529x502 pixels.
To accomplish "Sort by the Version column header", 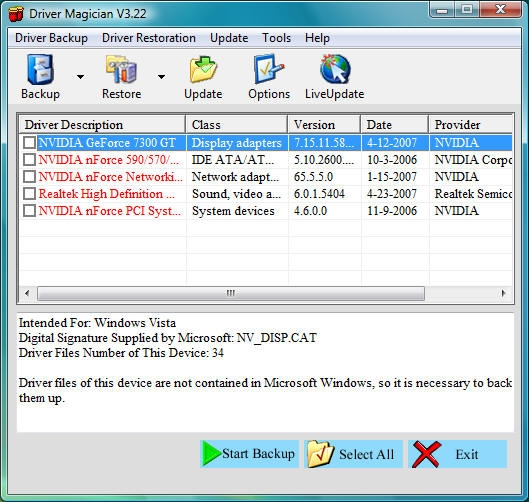I will point(324,125).
